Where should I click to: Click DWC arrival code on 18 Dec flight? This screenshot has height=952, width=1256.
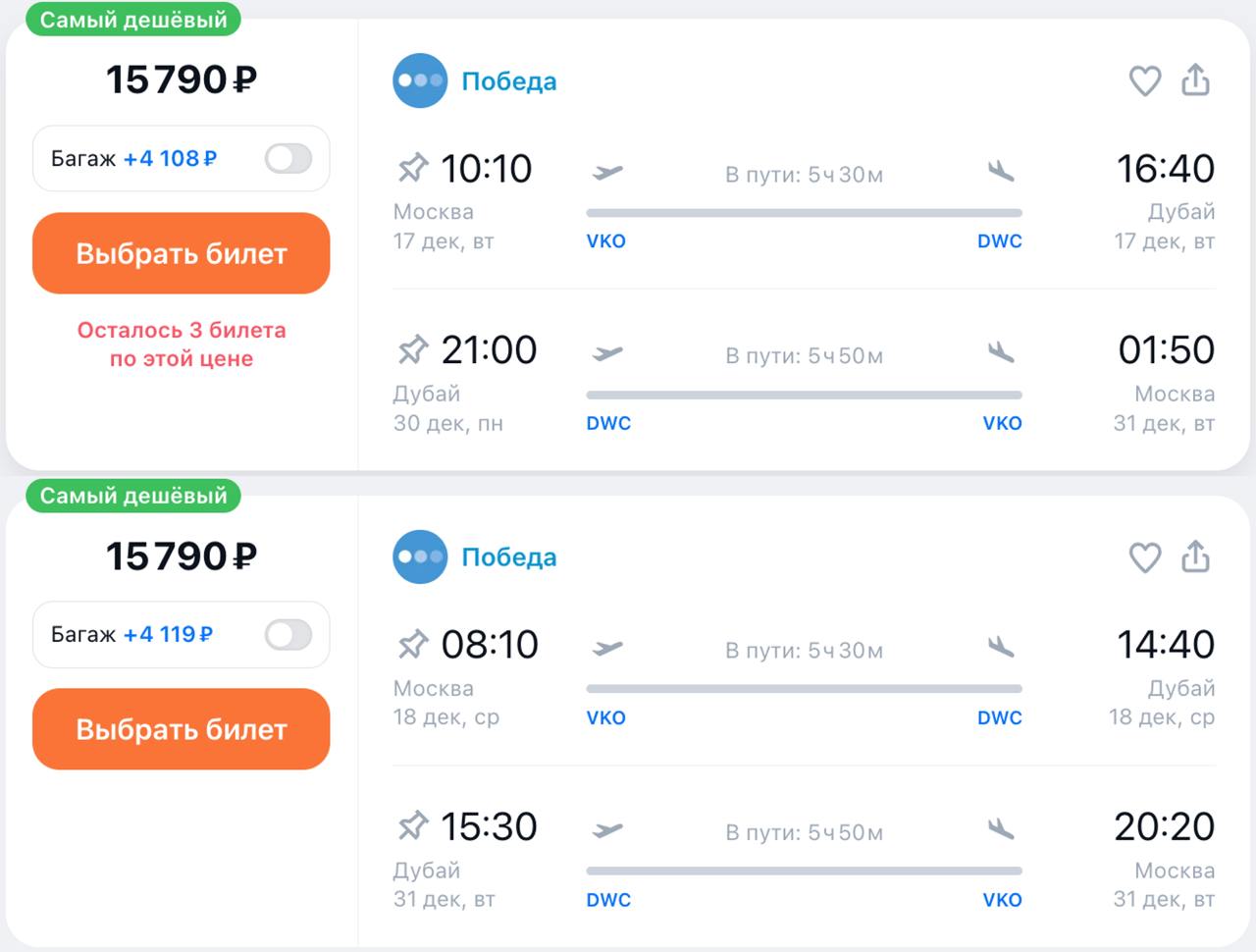coord(999,718)
